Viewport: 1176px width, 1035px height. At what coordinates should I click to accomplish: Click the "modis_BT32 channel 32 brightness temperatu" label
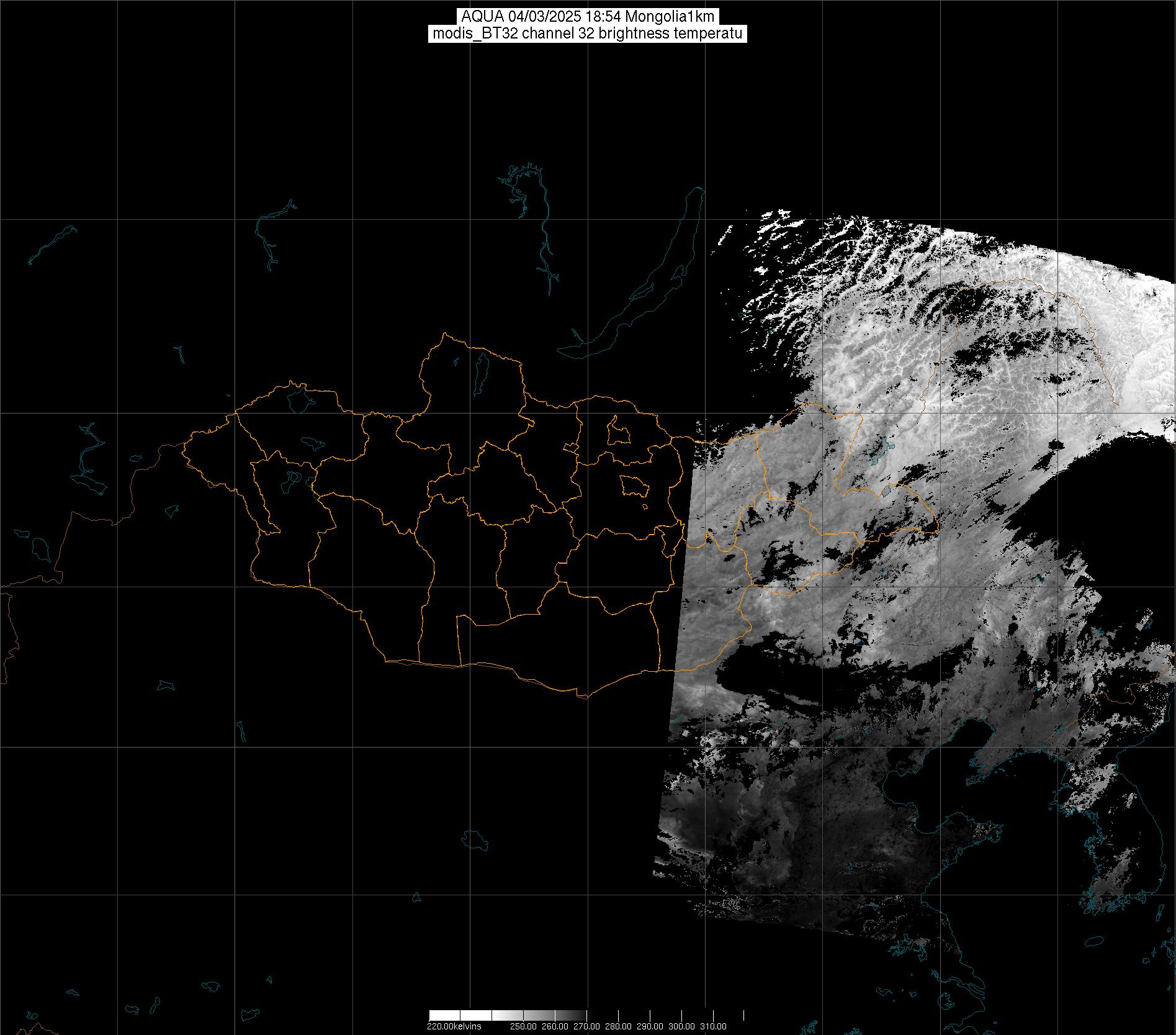pos(587,34)
